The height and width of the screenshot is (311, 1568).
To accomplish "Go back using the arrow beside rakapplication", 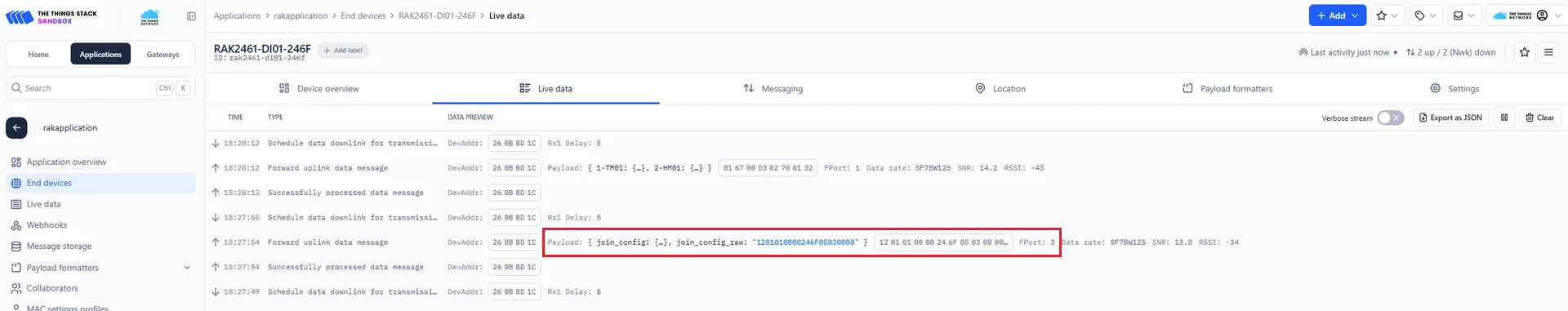I will pyautogui.click(x=16, y=128).
